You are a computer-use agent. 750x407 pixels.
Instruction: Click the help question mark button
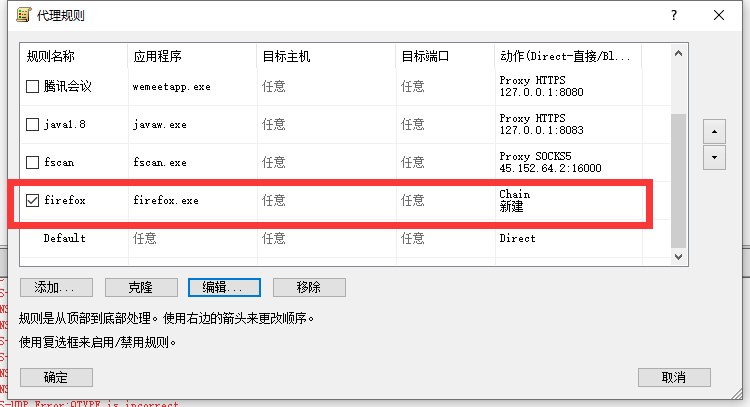(x=674, y=15)
